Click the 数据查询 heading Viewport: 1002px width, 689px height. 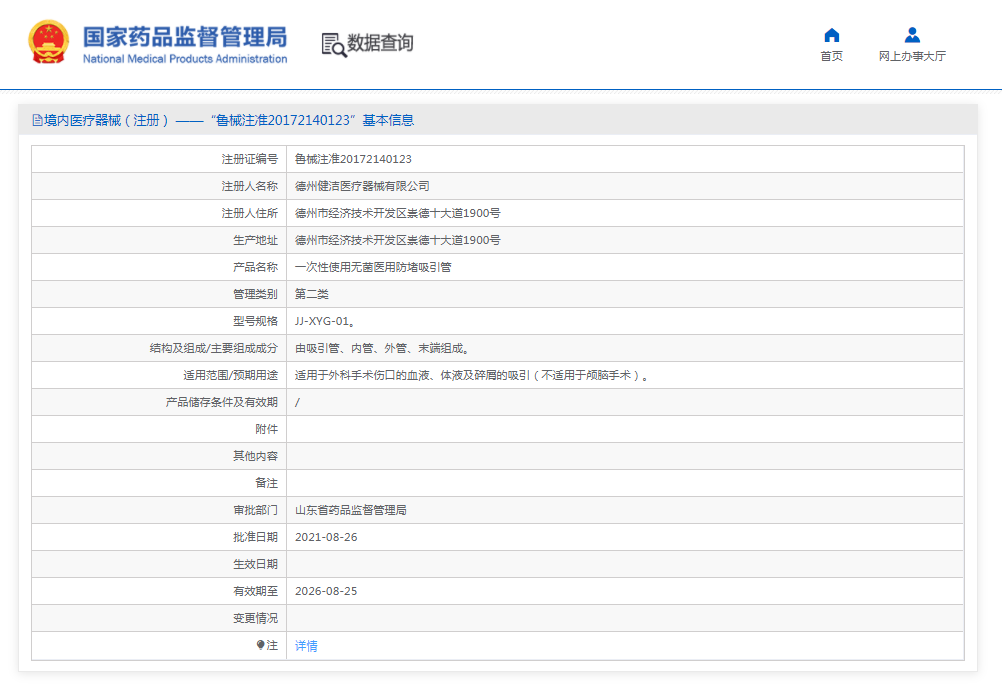click(380, 43)
